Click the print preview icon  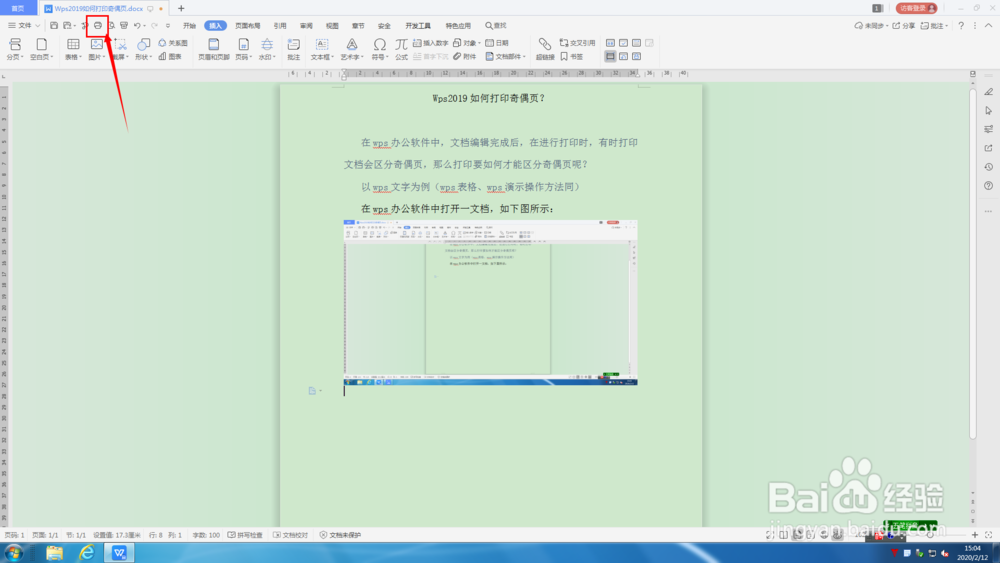(x=112, y=26)
